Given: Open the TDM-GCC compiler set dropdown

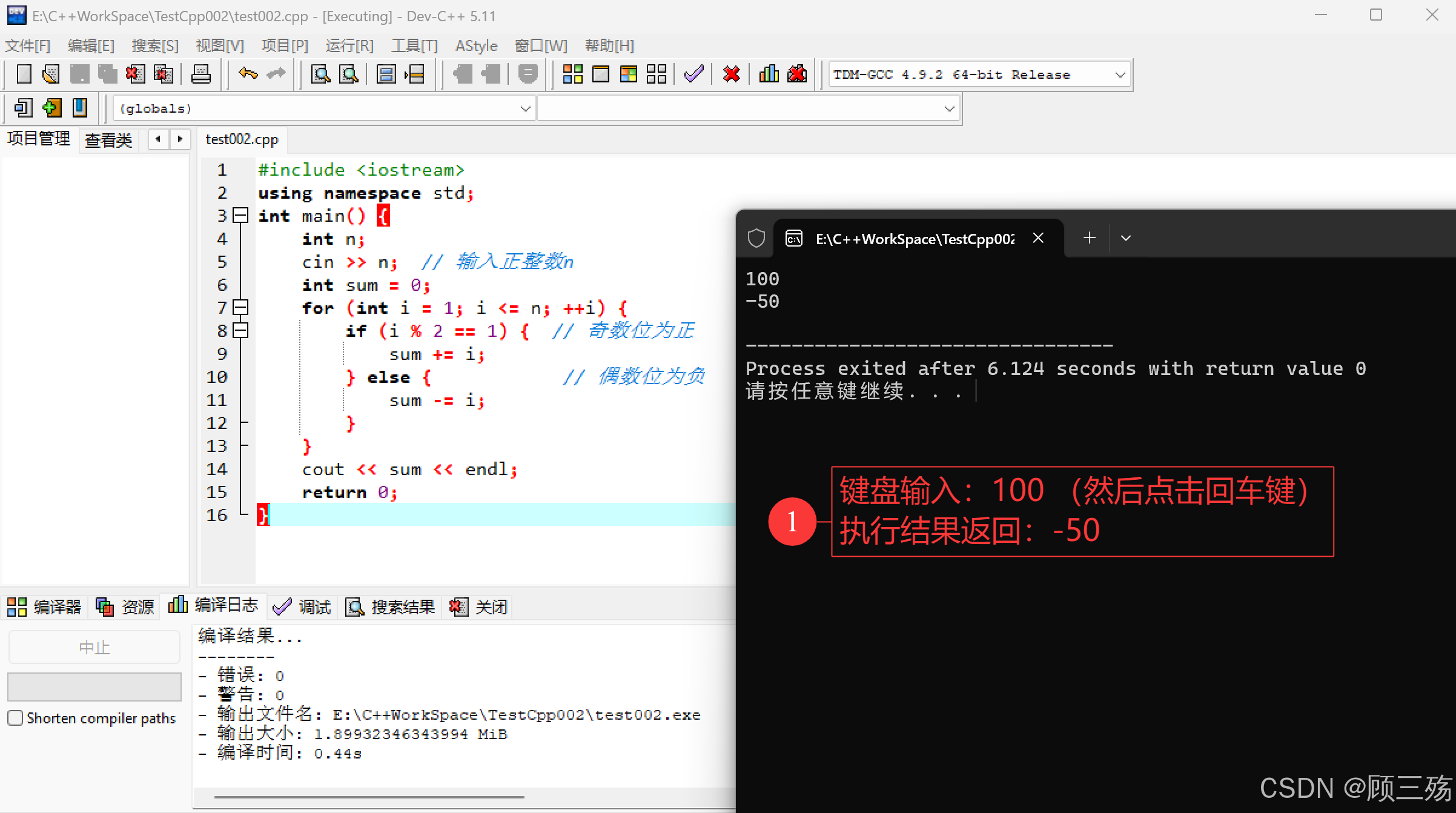Looking at the screenshot, I should coord(1120,75).
